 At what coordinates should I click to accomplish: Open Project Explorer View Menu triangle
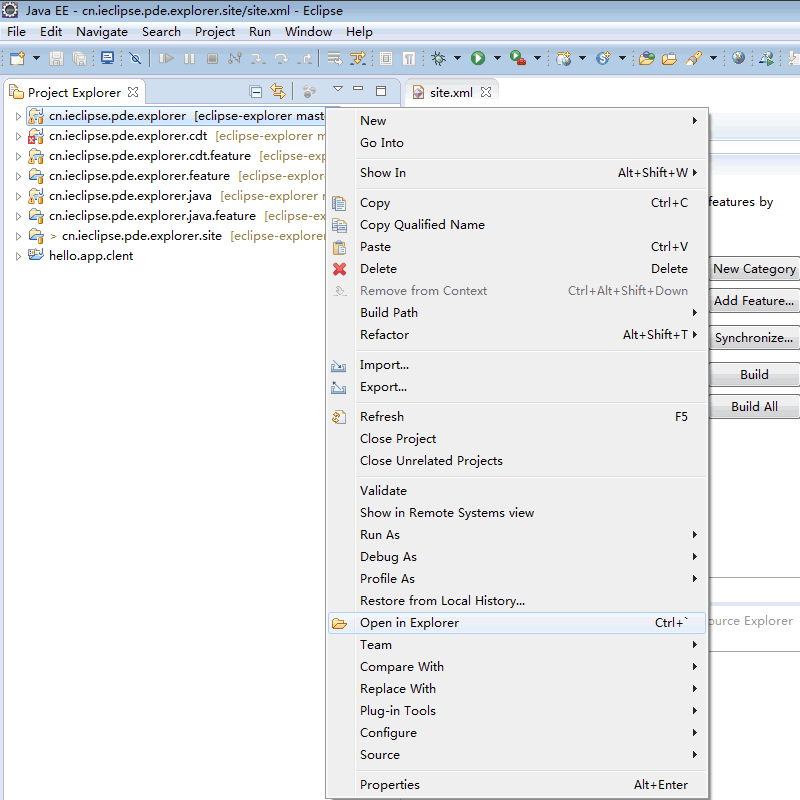pos(338,89)
